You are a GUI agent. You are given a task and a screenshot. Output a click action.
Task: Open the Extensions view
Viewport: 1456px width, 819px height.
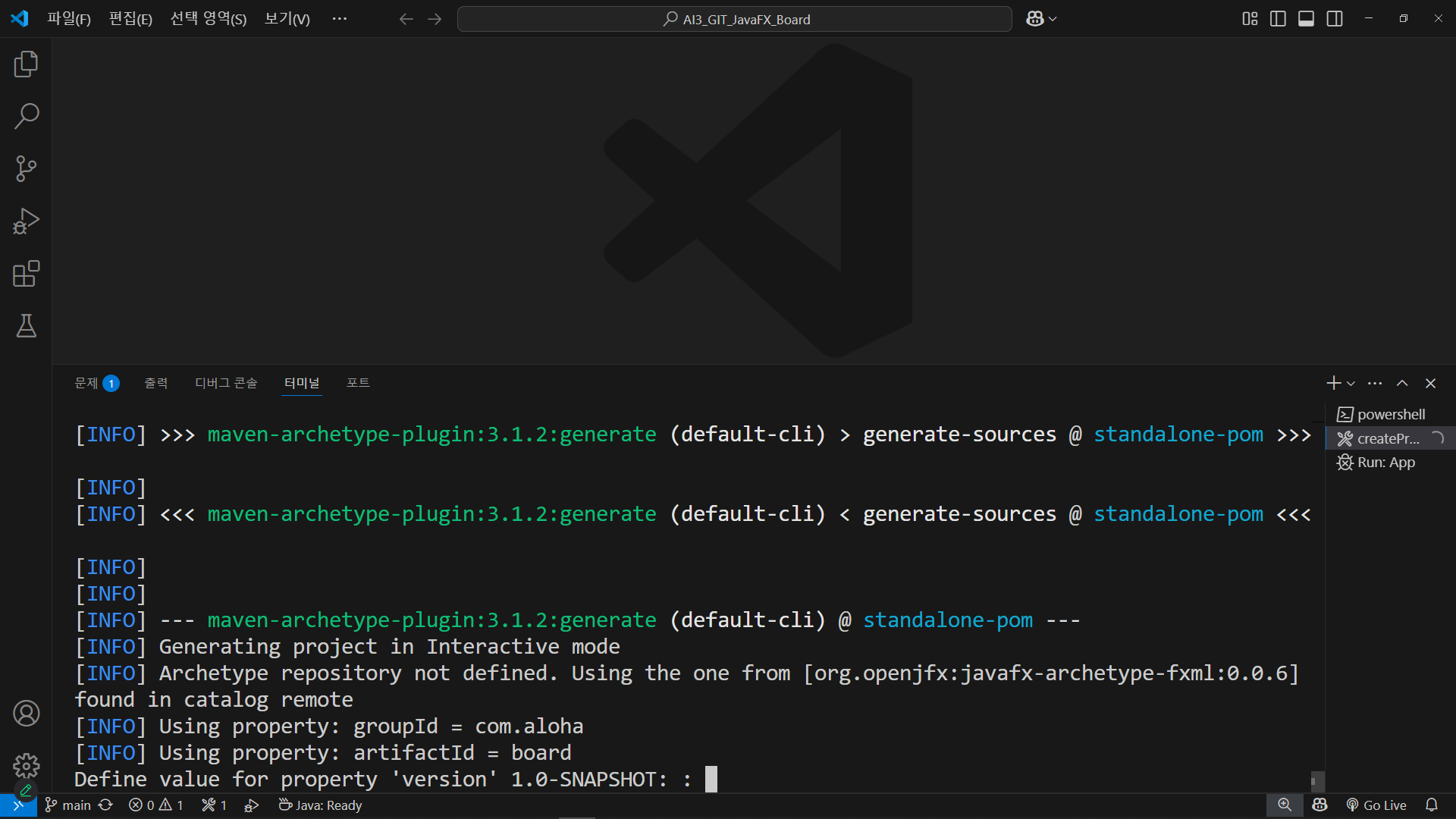(26, 273)
